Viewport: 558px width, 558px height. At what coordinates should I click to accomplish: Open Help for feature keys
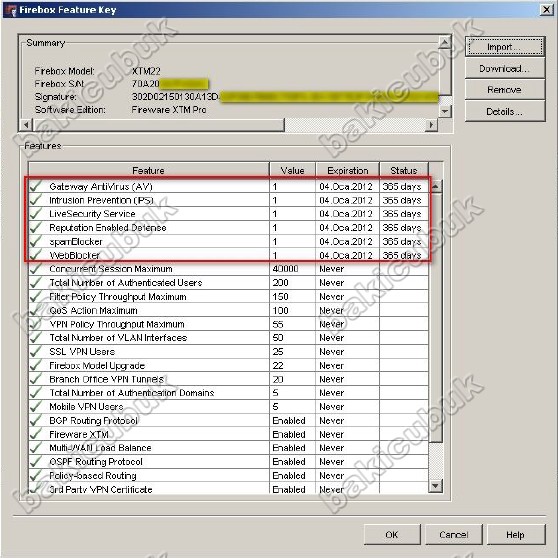click(x=516, y=535)
